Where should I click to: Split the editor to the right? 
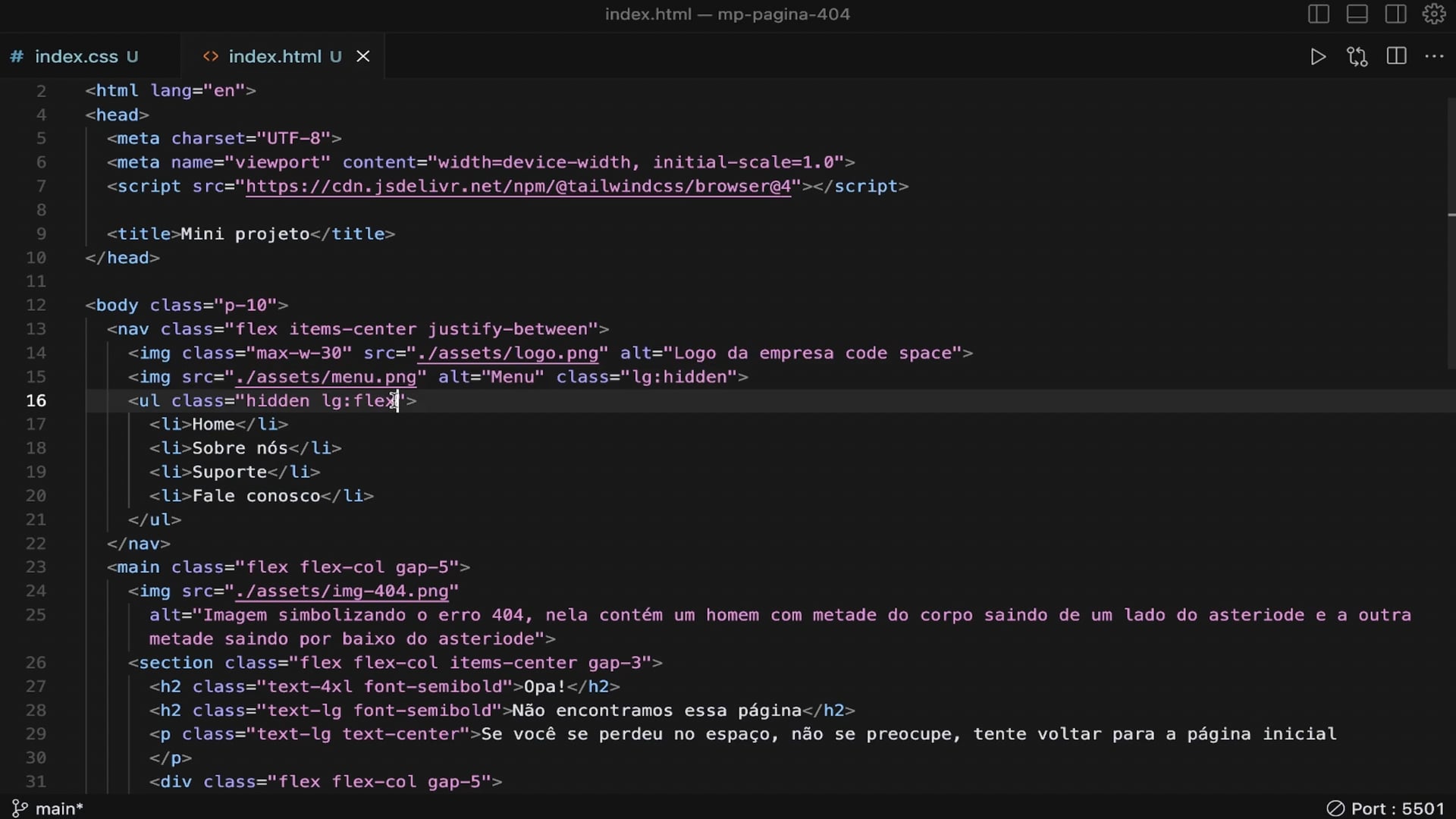1397,57
